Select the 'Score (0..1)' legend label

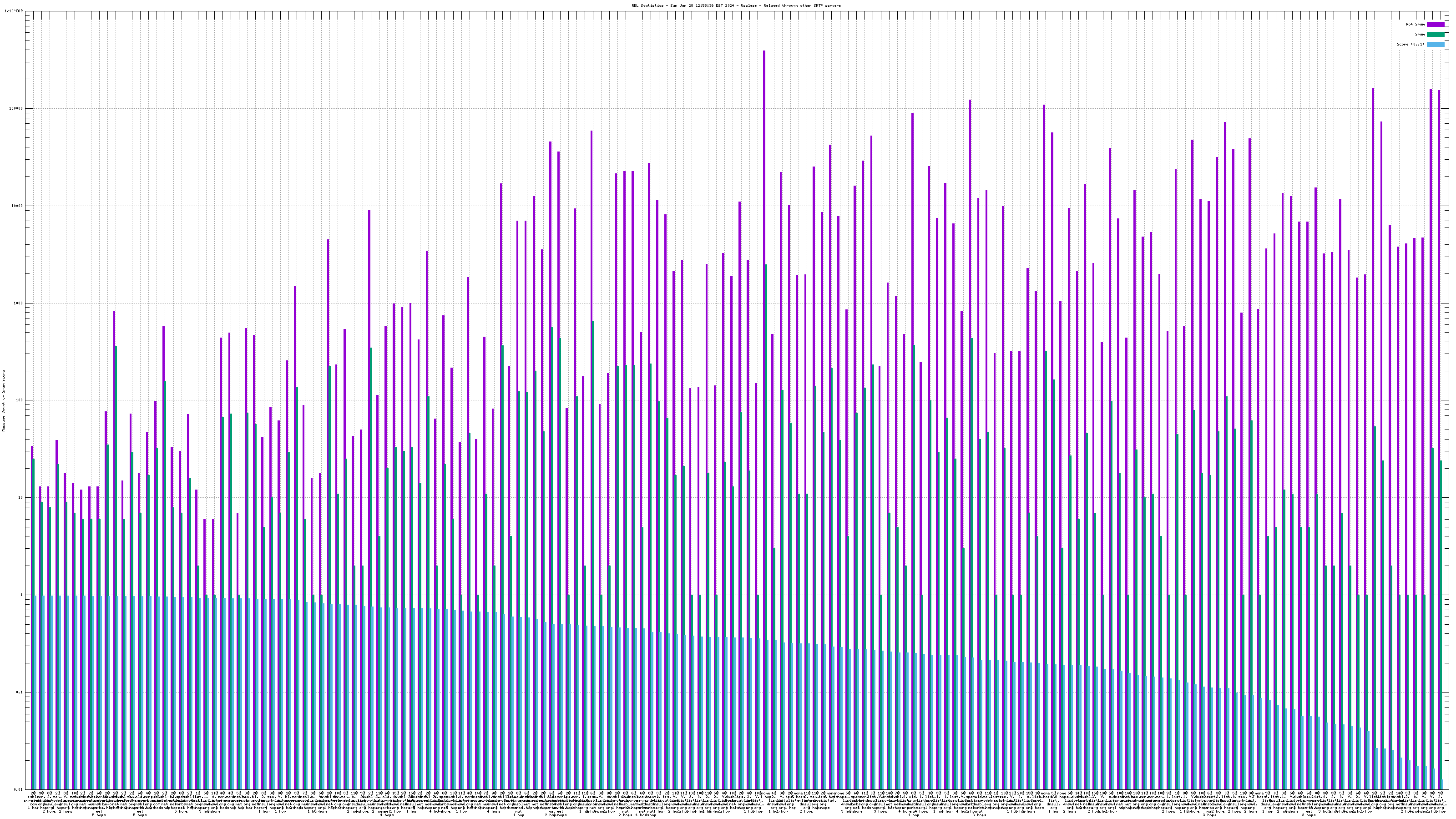click(x=1410, y=44)
